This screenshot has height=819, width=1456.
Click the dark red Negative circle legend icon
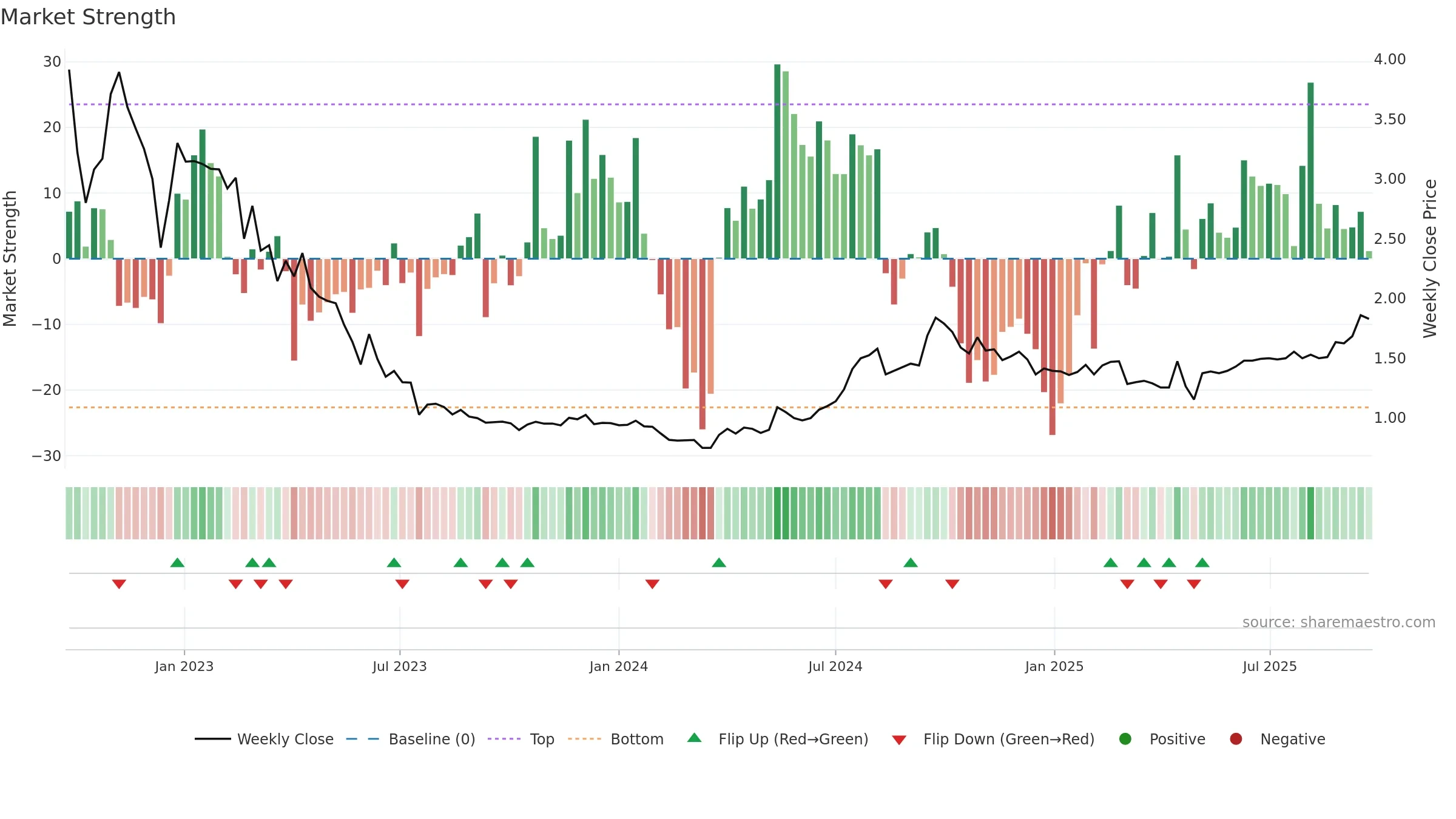coord(1236,739)
